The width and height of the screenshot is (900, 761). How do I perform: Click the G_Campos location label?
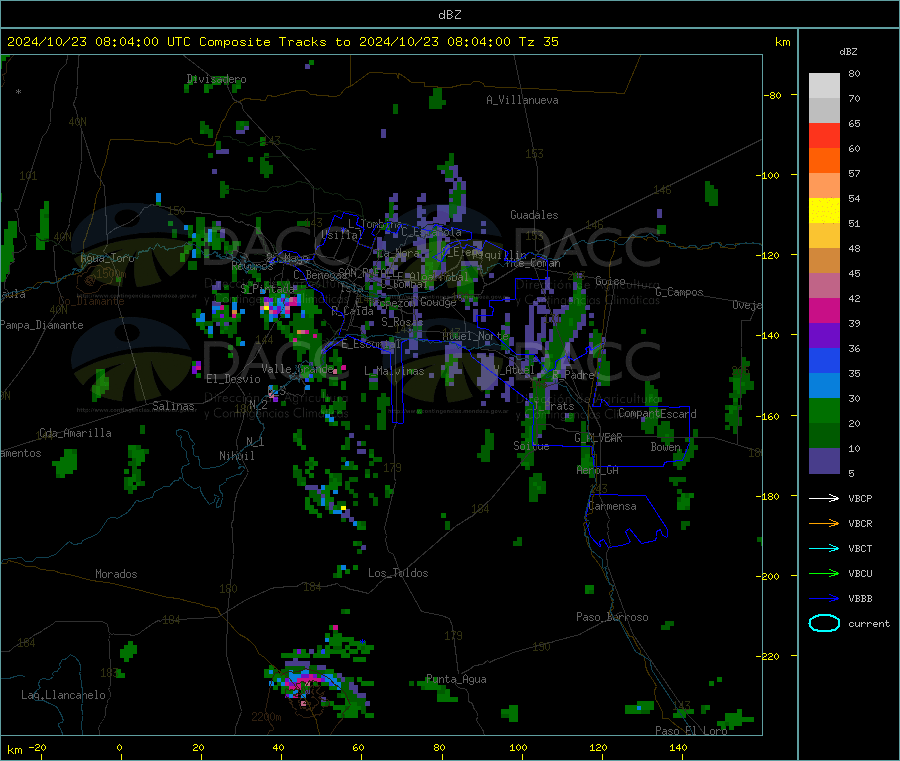click(x=680, y=292)
